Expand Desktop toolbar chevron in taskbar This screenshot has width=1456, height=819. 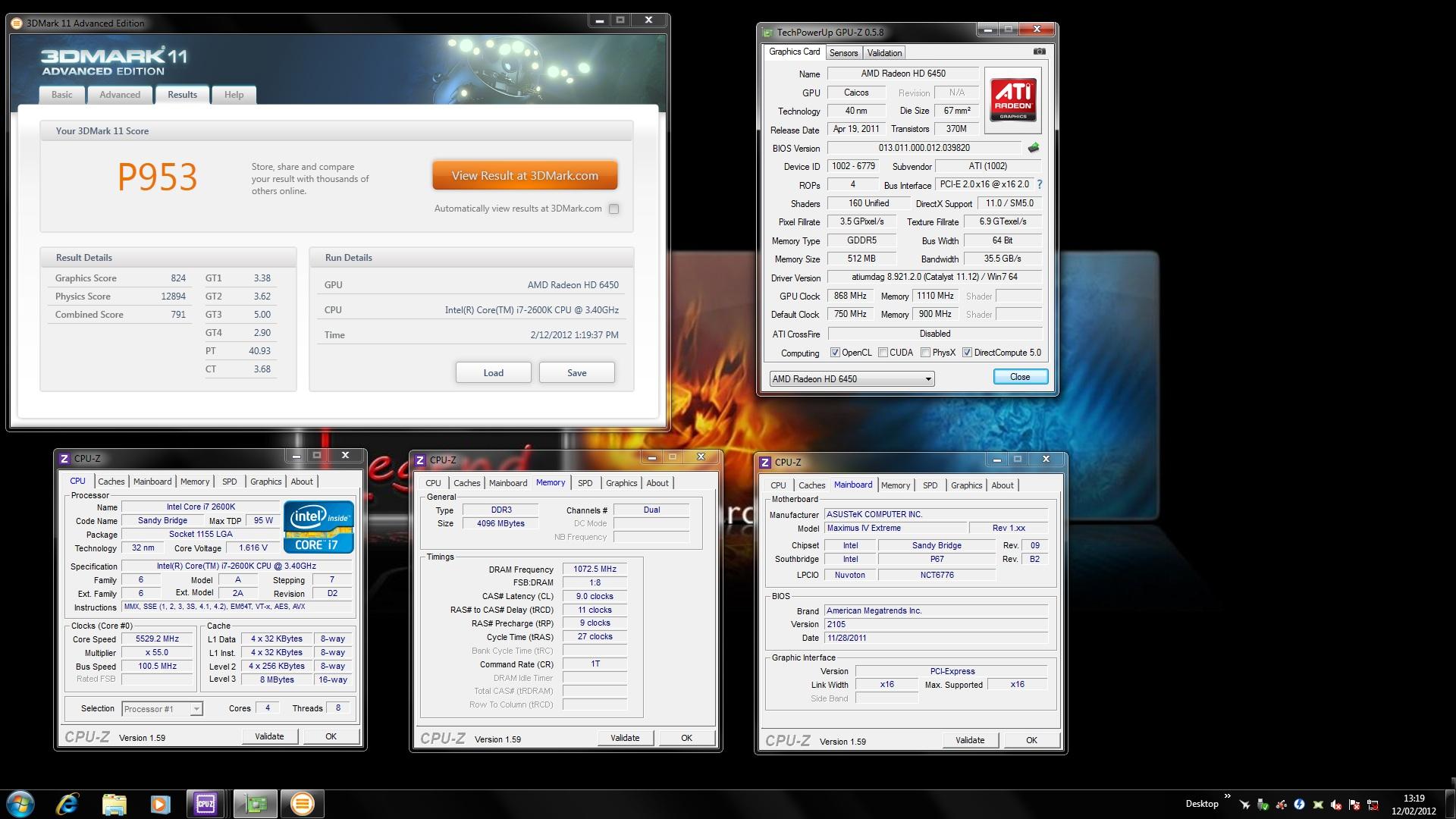[x=1227, y=795]
